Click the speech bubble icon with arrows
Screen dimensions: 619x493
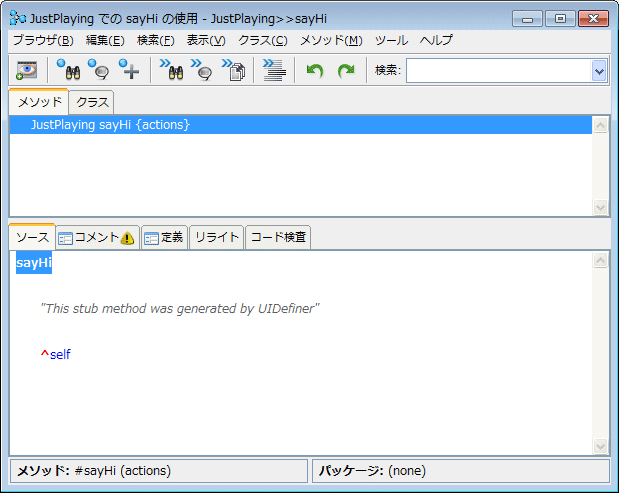pyautogui.click(x=202, y=70)
